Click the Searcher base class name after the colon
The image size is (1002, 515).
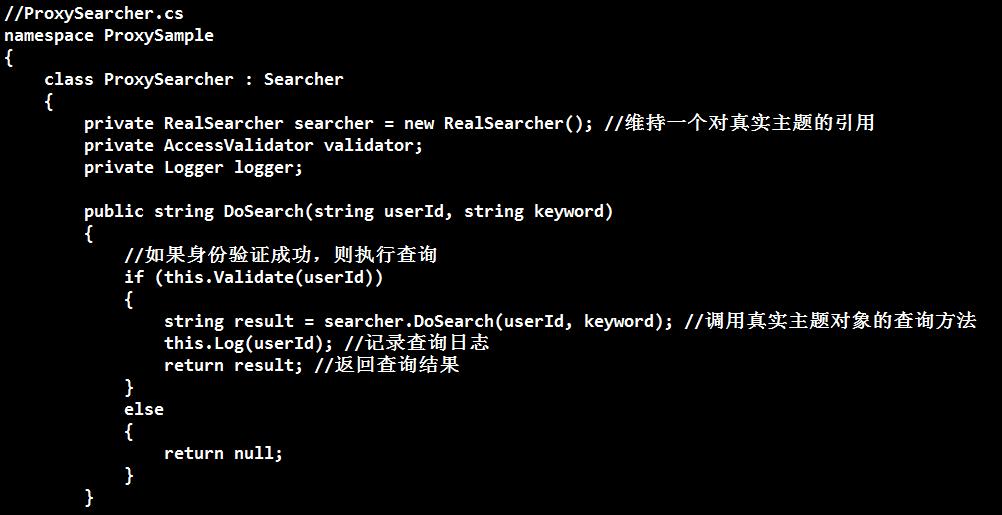coord(303,79)
